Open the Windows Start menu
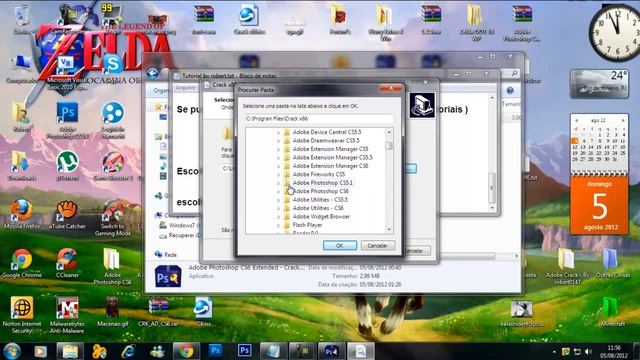640x360 pixels. (x=12, y=351)
